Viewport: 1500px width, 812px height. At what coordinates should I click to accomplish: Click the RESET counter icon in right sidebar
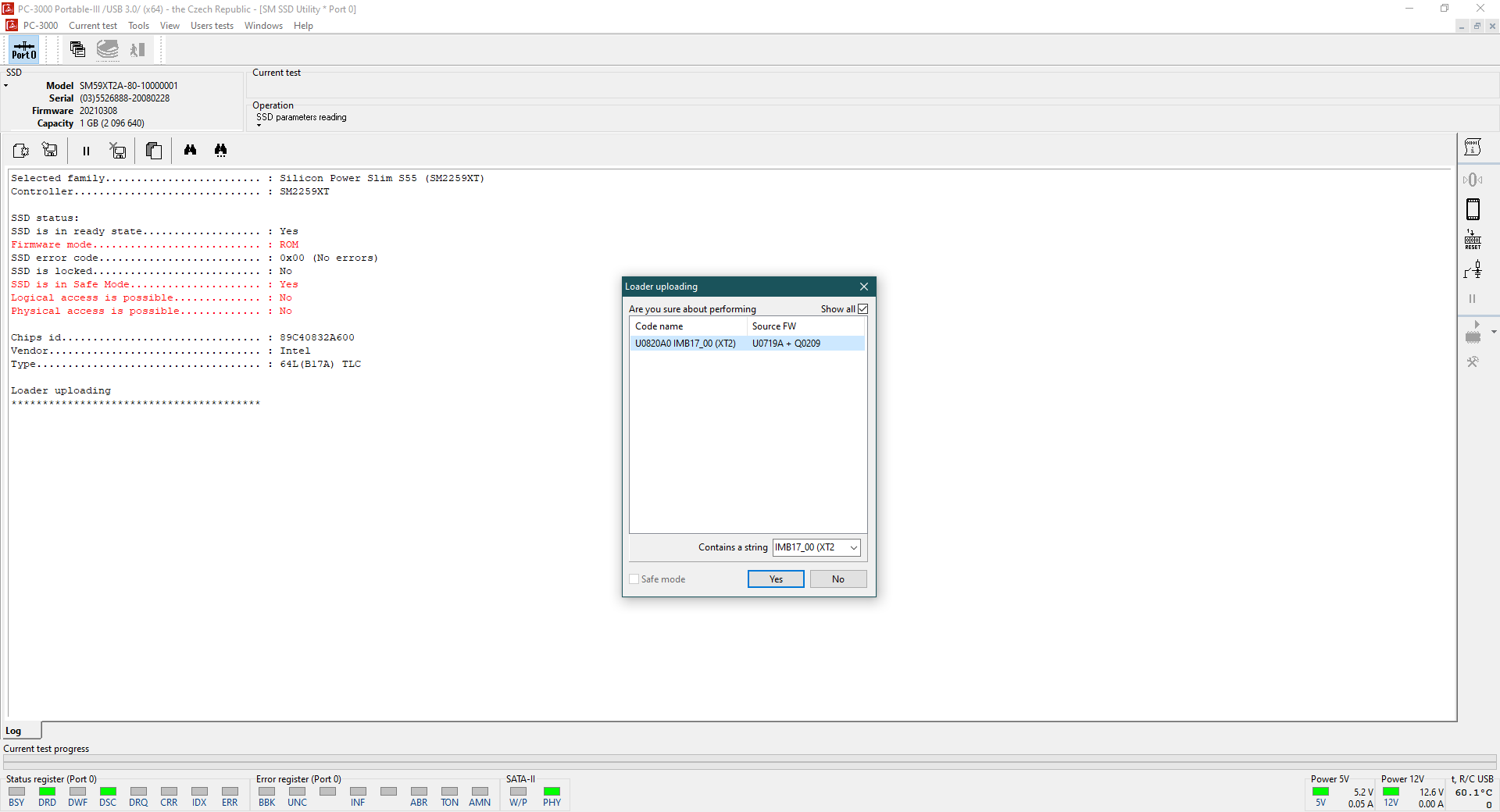point(1473,240)
